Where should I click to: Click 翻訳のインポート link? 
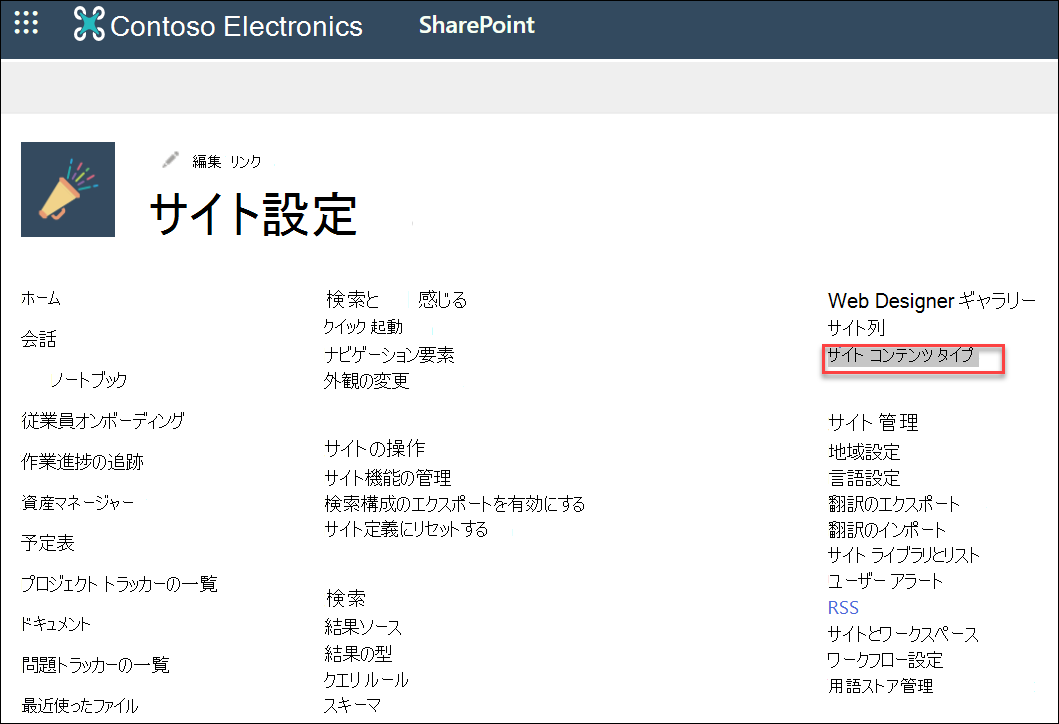point(887,529)
